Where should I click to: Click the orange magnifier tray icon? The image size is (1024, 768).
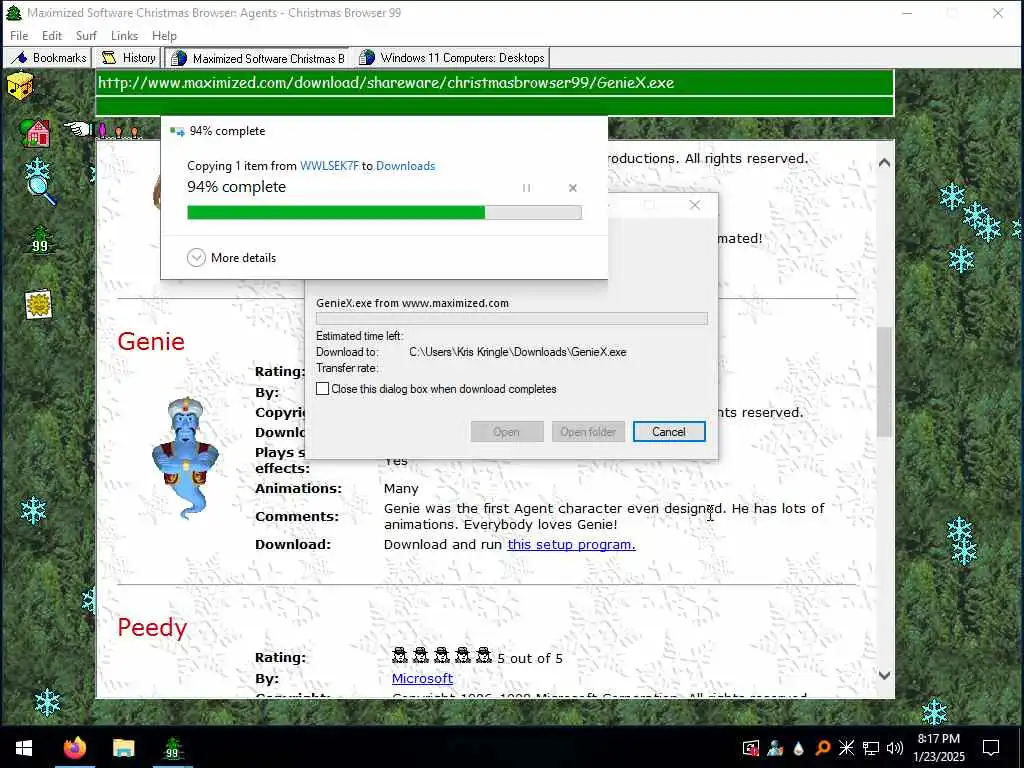point(823,748)
